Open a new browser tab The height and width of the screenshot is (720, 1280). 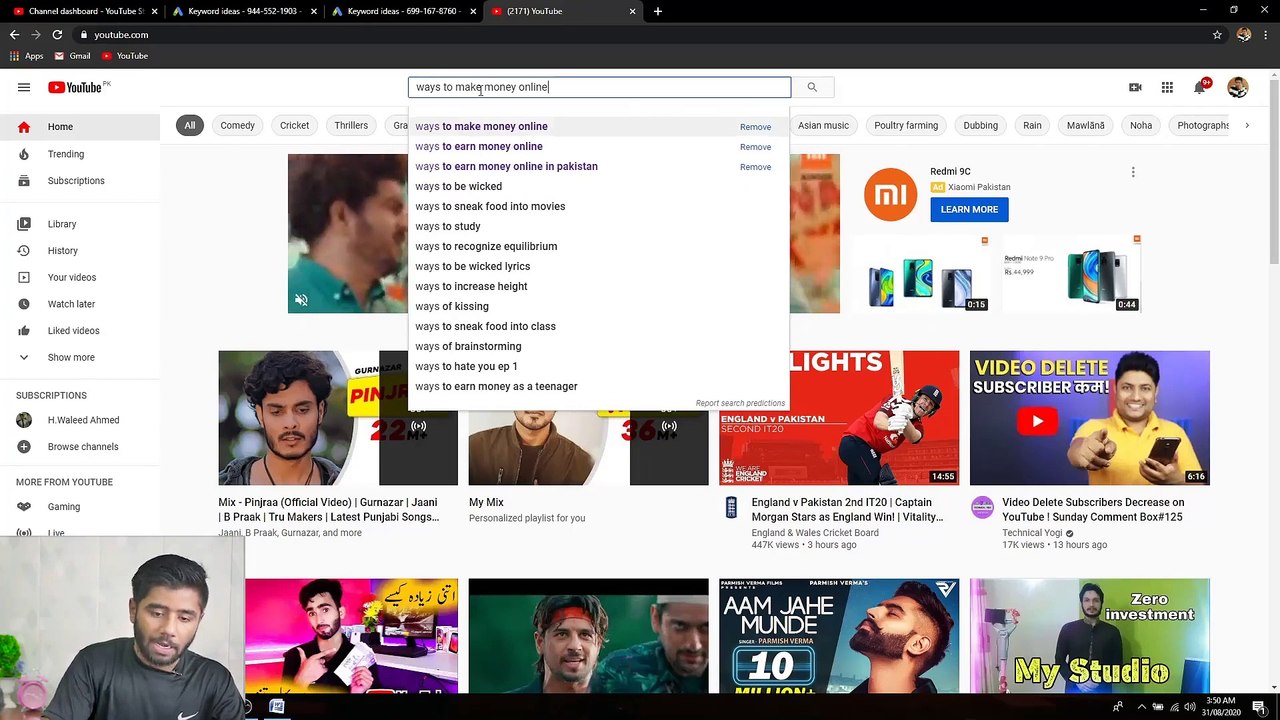pos(657,11)
